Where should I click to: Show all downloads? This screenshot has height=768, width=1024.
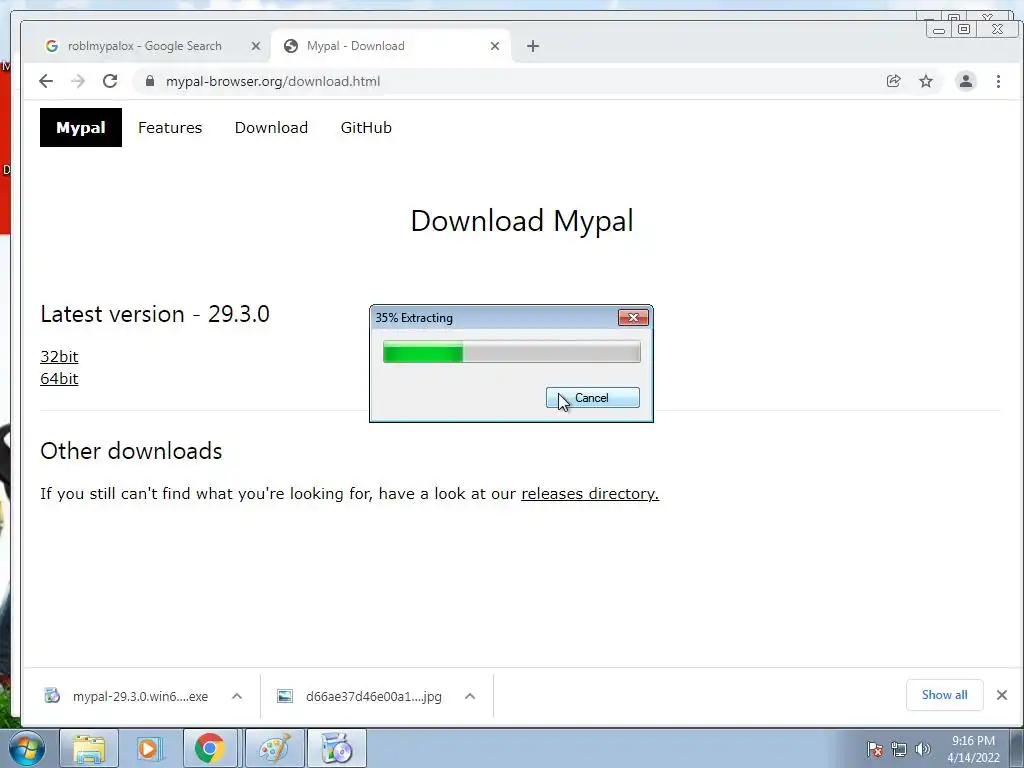coord(944,695)
